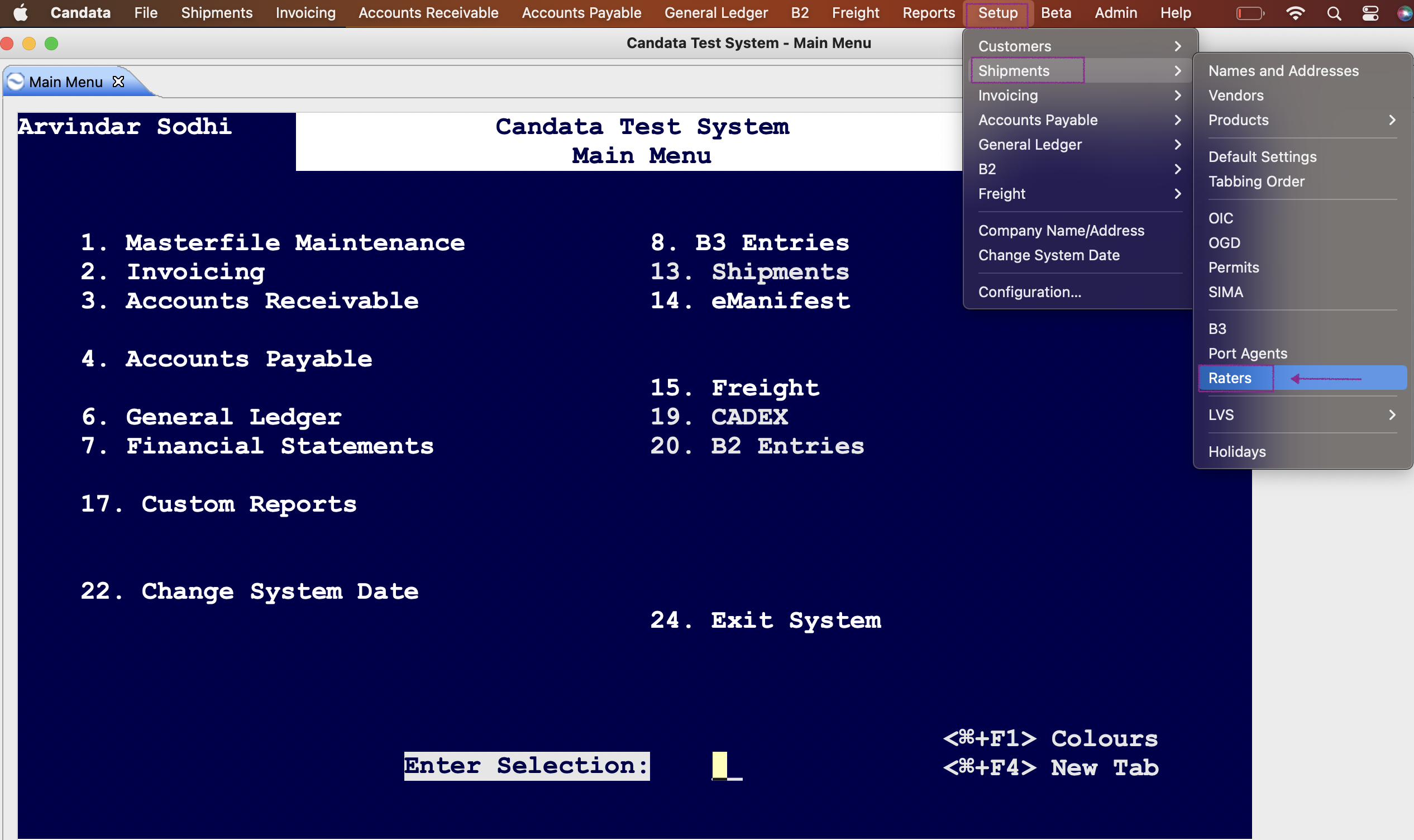Expand the Invoicing submenu in Setup
Viewport: 1414px width, 840px height.
[x=1079, y=96]
